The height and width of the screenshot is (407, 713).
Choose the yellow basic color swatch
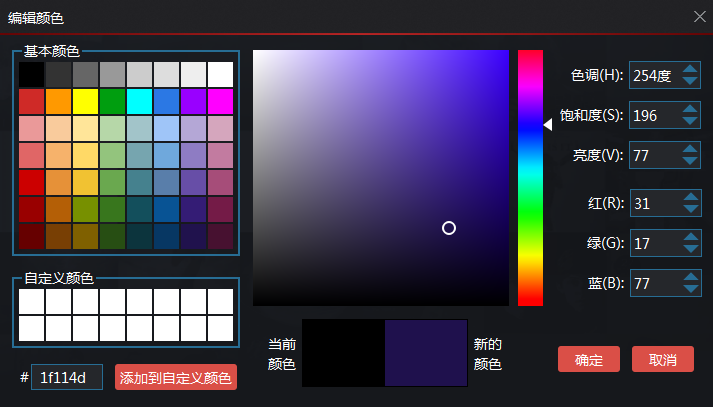click(x=85, y=101)
